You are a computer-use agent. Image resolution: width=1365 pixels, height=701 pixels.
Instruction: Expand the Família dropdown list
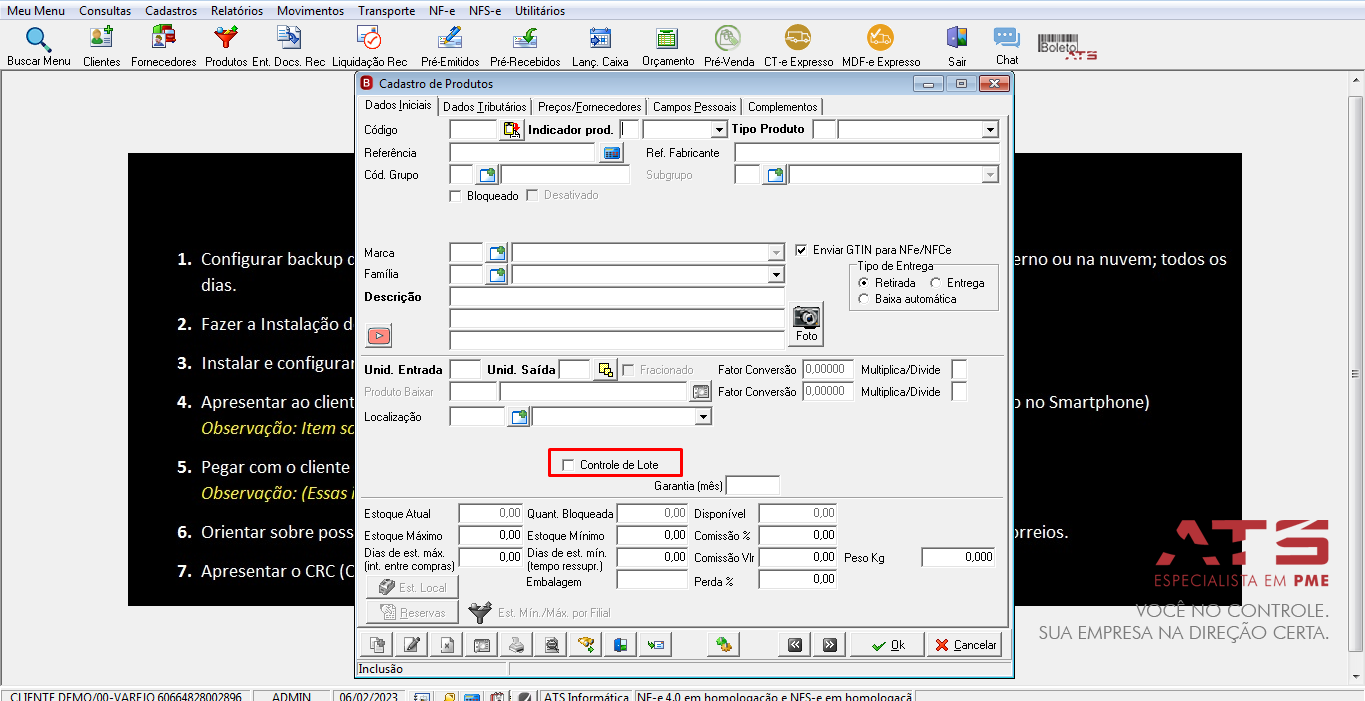coord(776,274)
